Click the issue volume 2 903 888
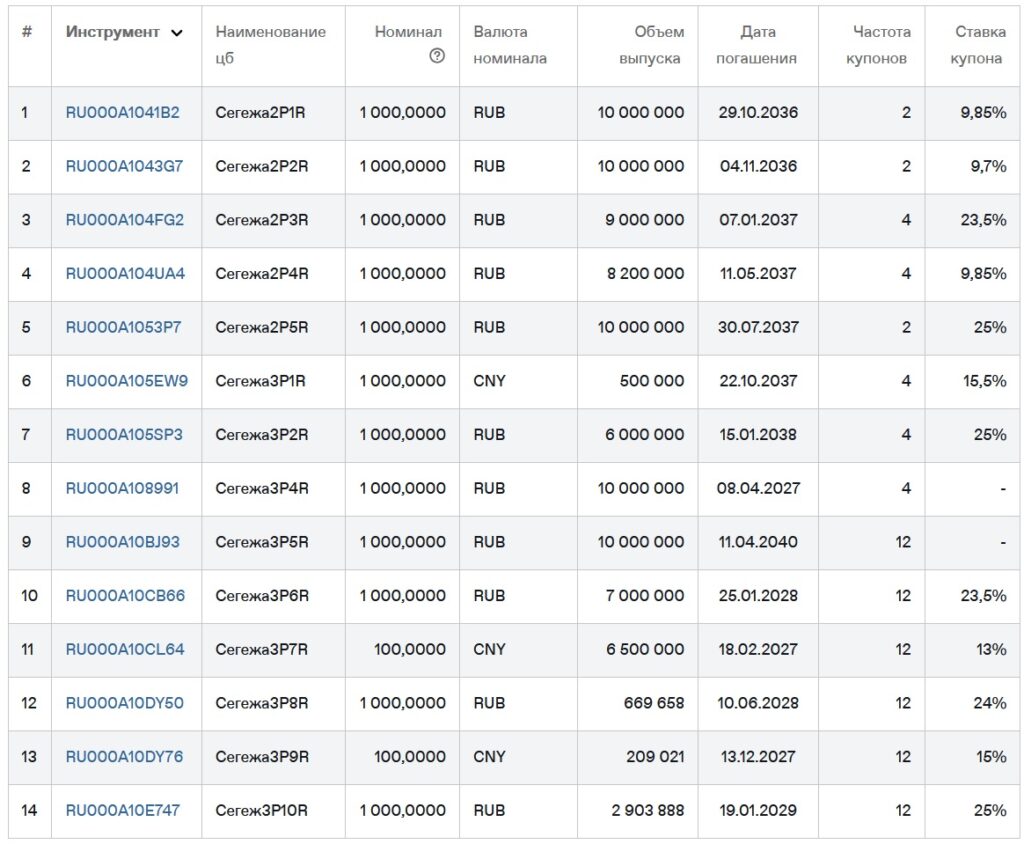Viewport: 1024px width, 844px height. (x=648, y=810)
